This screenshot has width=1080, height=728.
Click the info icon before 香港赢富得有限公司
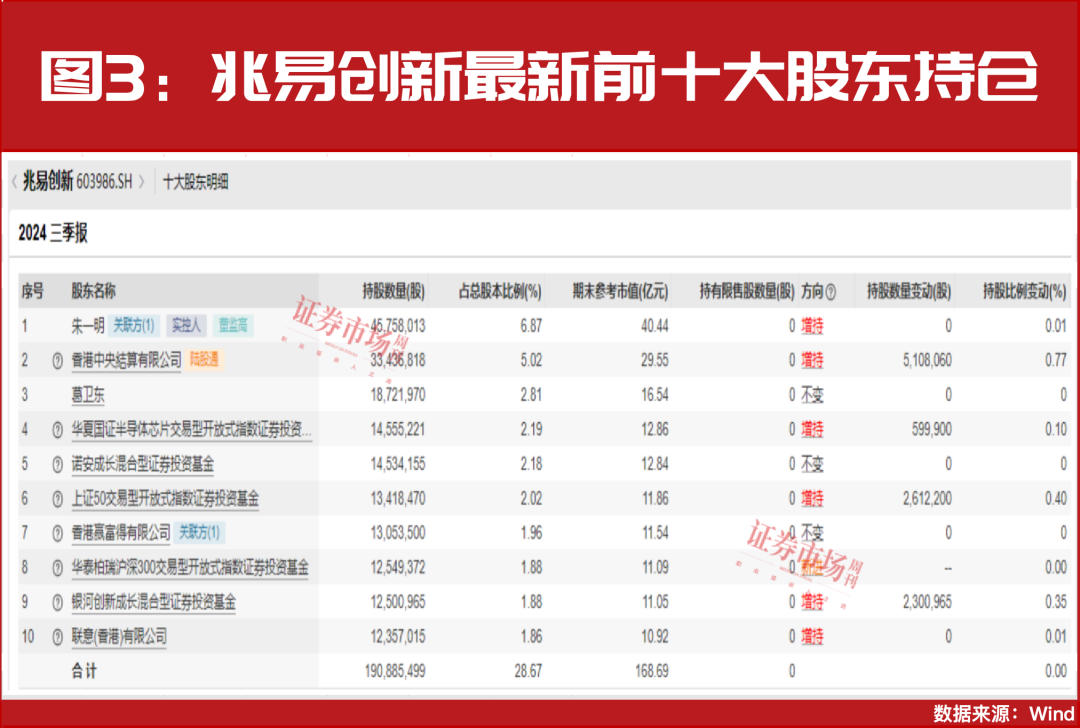[58, 534]
